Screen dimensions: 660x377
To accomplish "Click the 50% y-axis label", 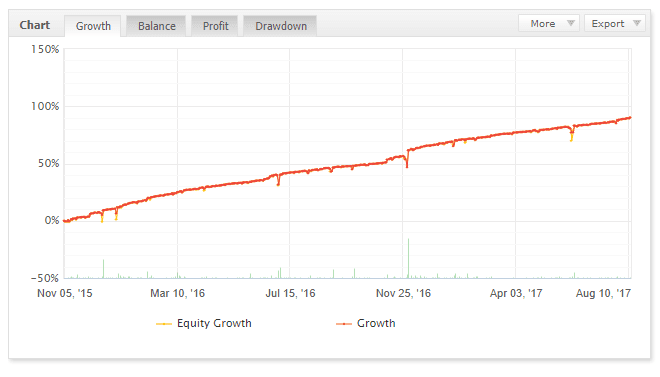I will pyautogui.click(x=48, y=164).
